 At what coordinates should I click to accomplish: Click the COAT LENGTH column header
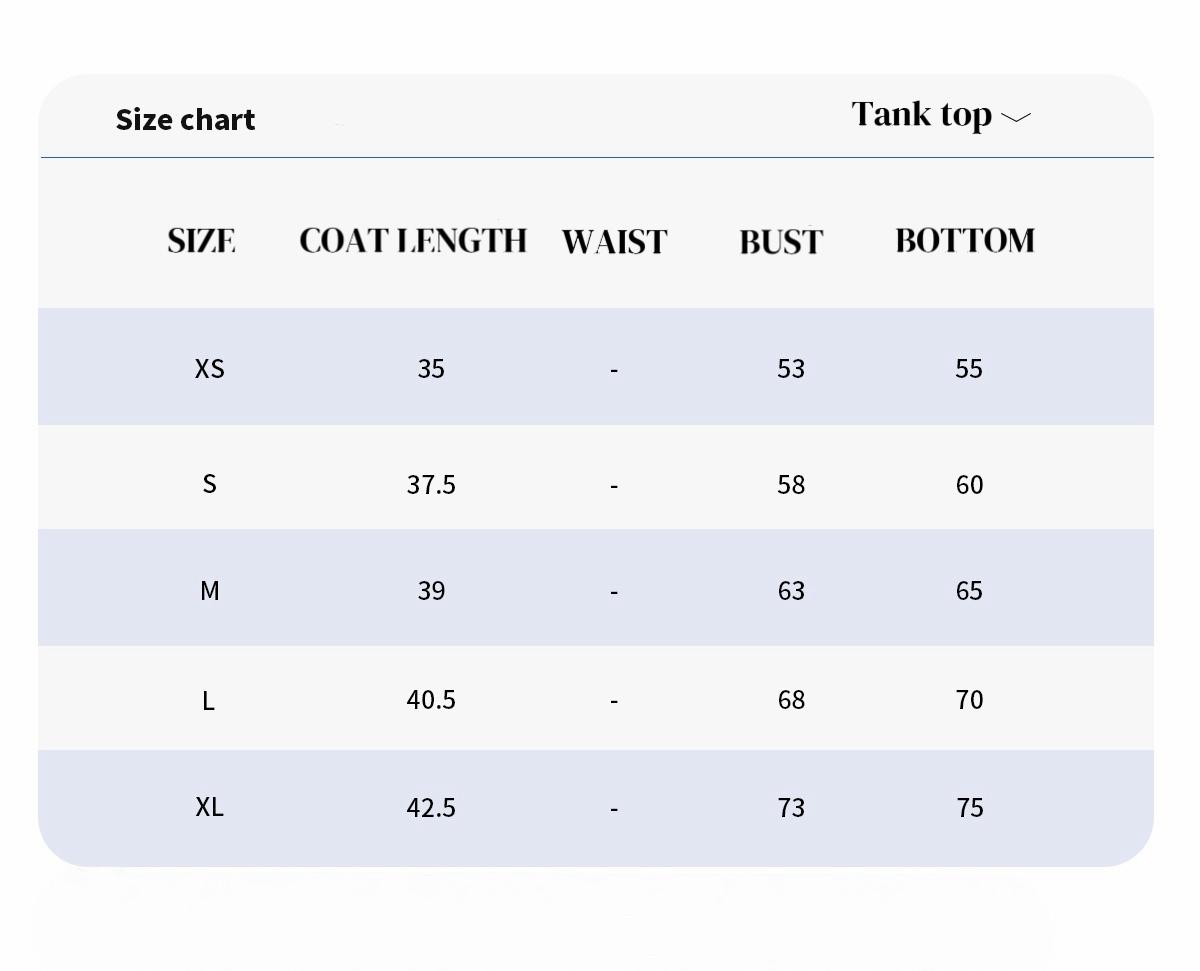pyautogui.click(x=413, y=240)
